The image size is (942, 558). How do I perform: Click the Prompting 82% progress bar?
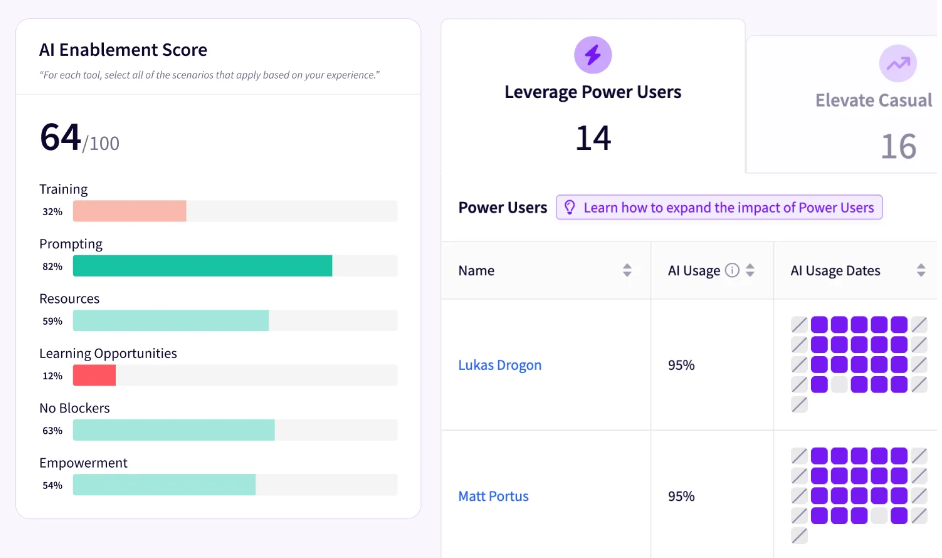click(235, 265)
